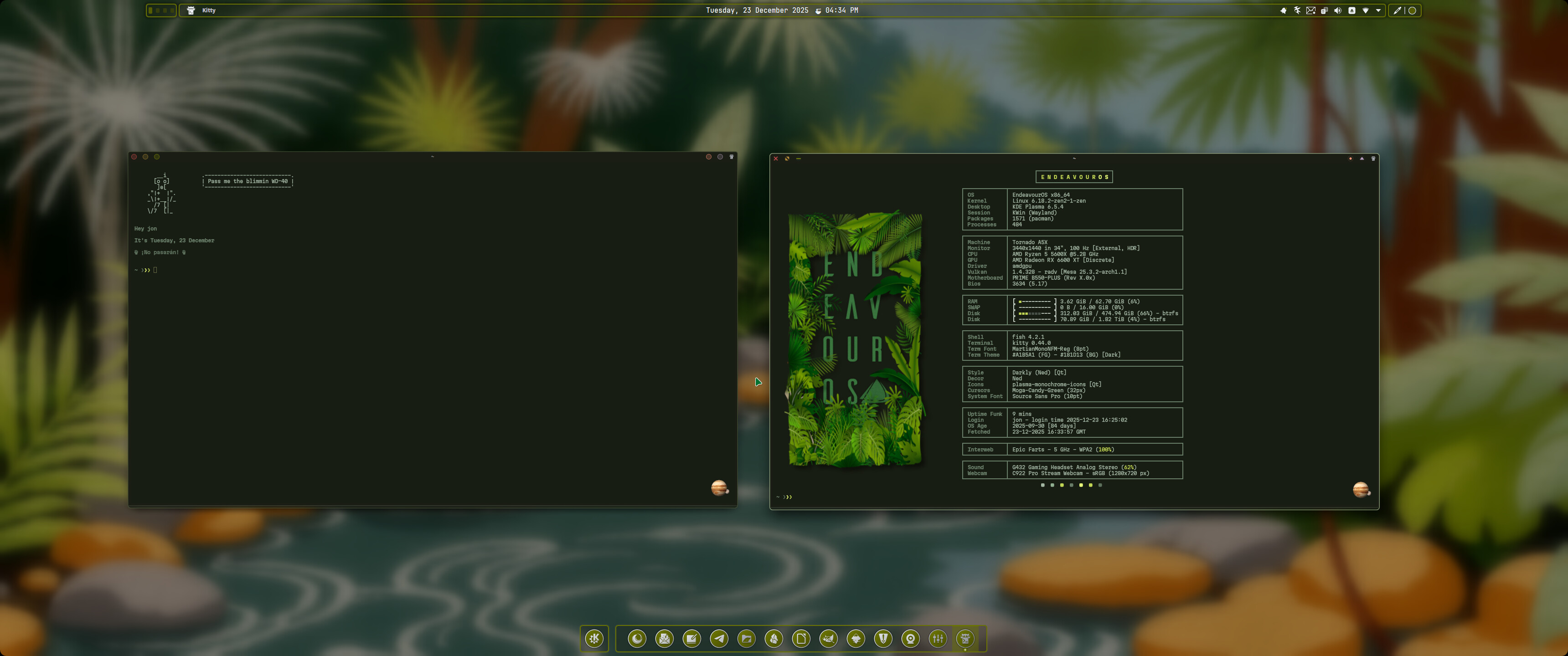This screenshot has width=1568, height=656.
Task: Open the KDE application launcher
Action: coord(594,638)
